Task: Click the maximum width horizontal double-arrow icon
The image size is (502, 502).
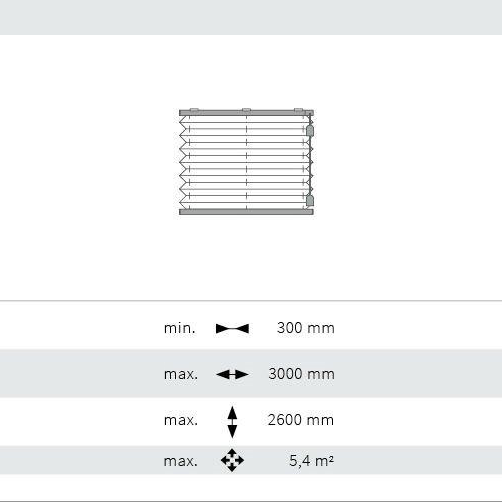Action: (x=232, y=374)
